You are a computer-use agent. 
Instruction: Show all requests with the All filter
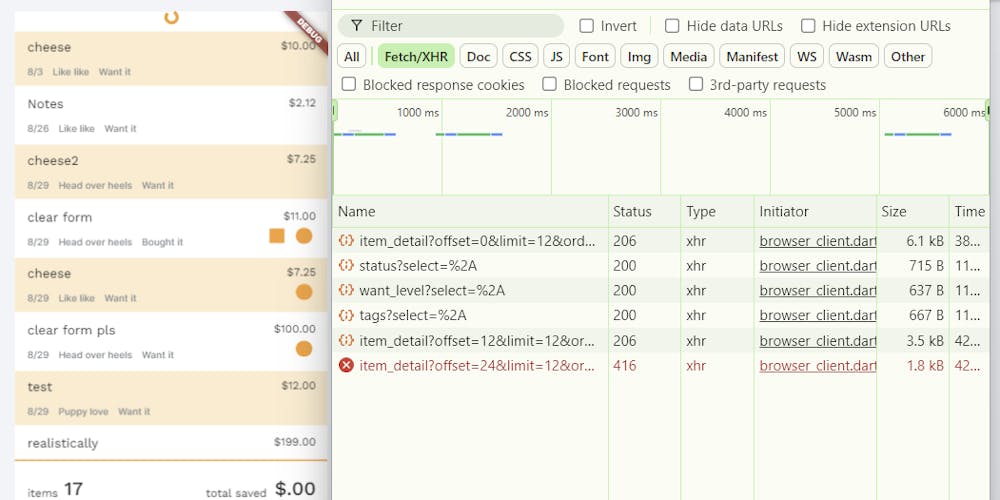352,57
